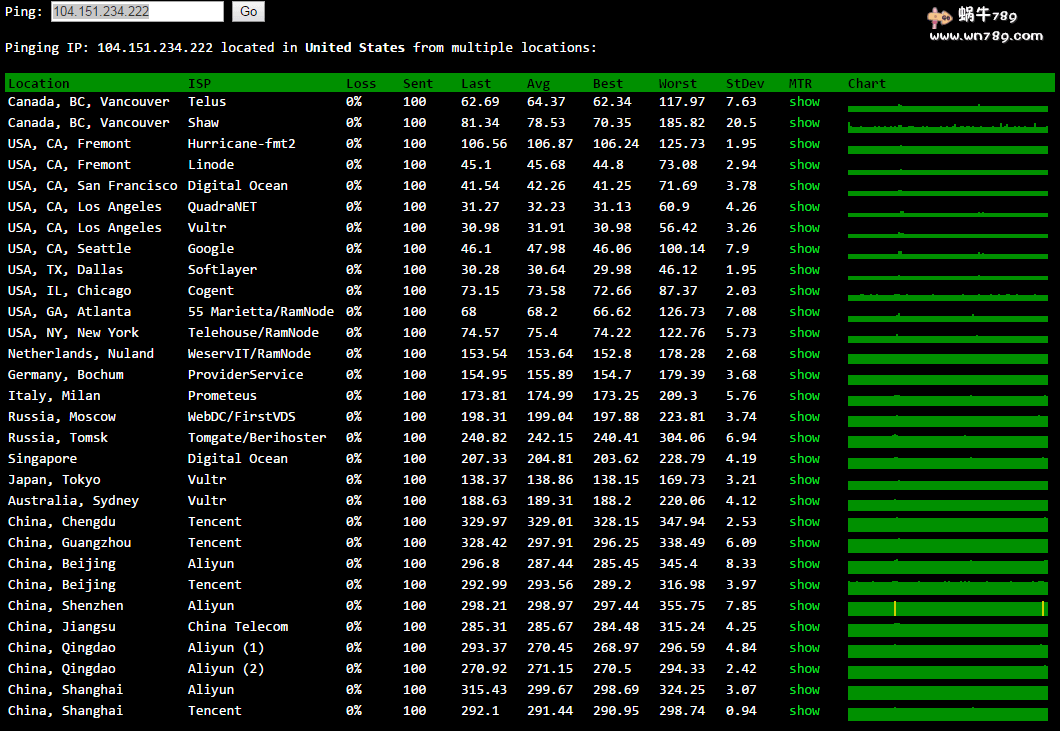Show MTR for China Jiangsu Telecom

(804, 627)
